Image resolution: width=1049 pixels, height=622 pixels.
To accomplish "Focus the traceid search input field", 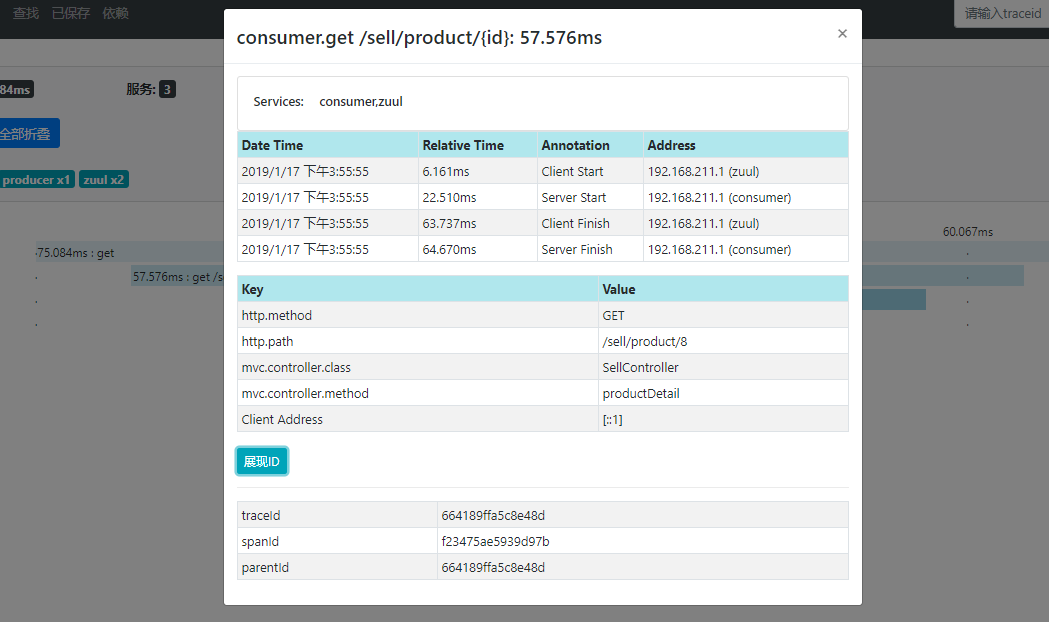I will click(x=1000, y=14).
